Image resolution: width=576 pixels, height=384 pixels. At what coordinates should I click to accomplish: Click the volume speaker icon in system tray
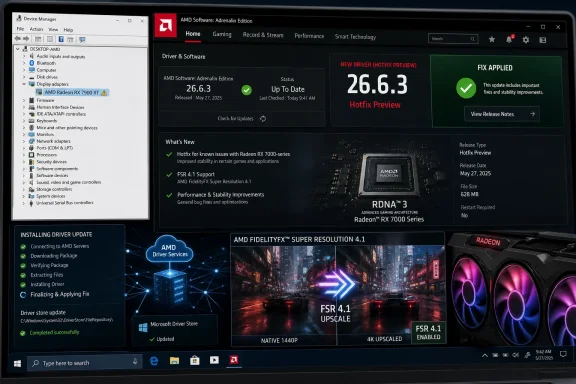click(516, 355)
